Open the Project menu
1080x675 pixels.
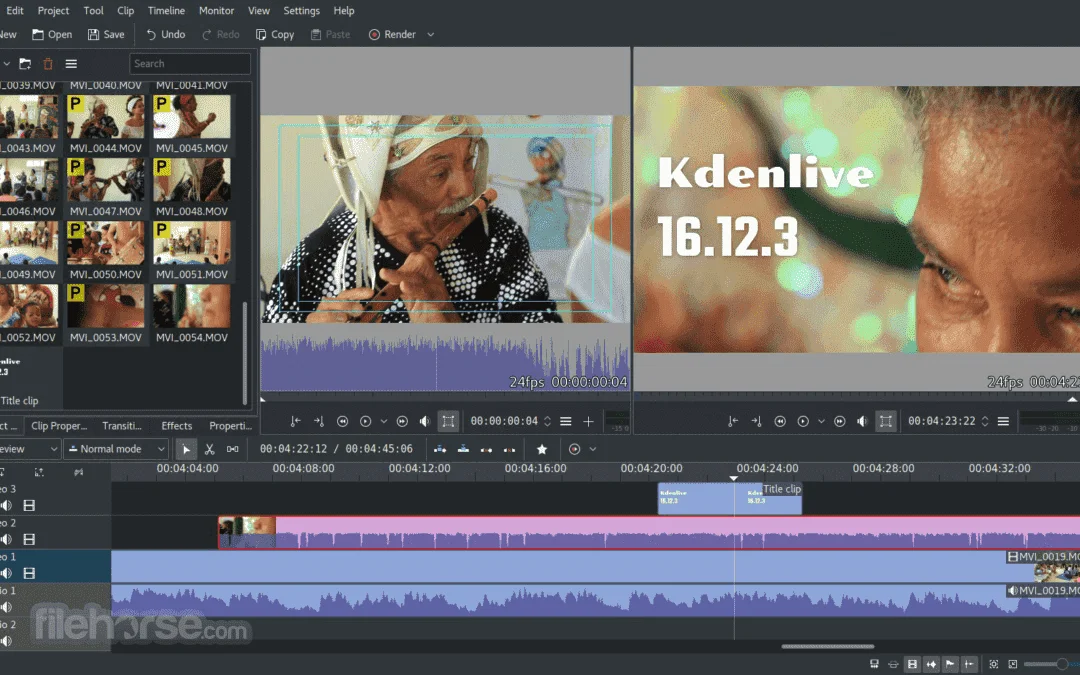click(53, 10)
